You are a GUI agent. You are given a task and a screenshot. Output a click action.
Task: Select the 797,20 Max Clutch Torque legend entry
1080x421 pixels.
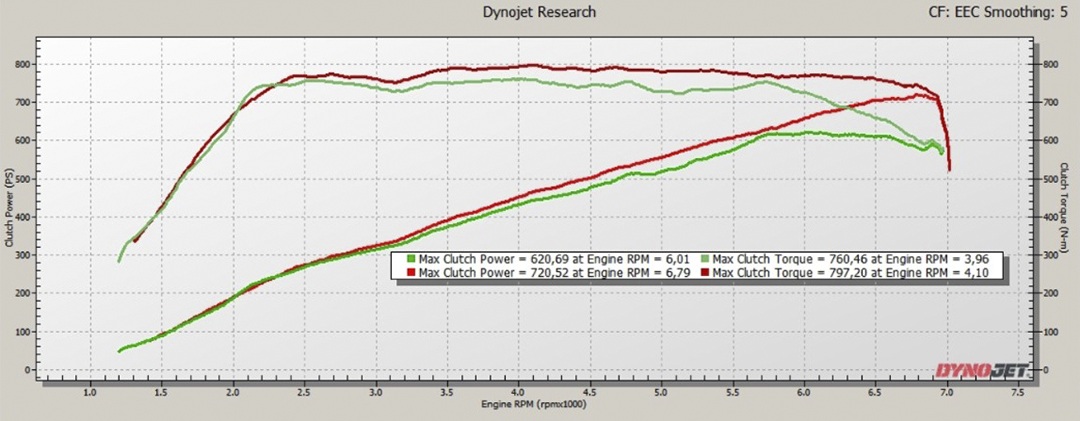click(x=856, y=272)
